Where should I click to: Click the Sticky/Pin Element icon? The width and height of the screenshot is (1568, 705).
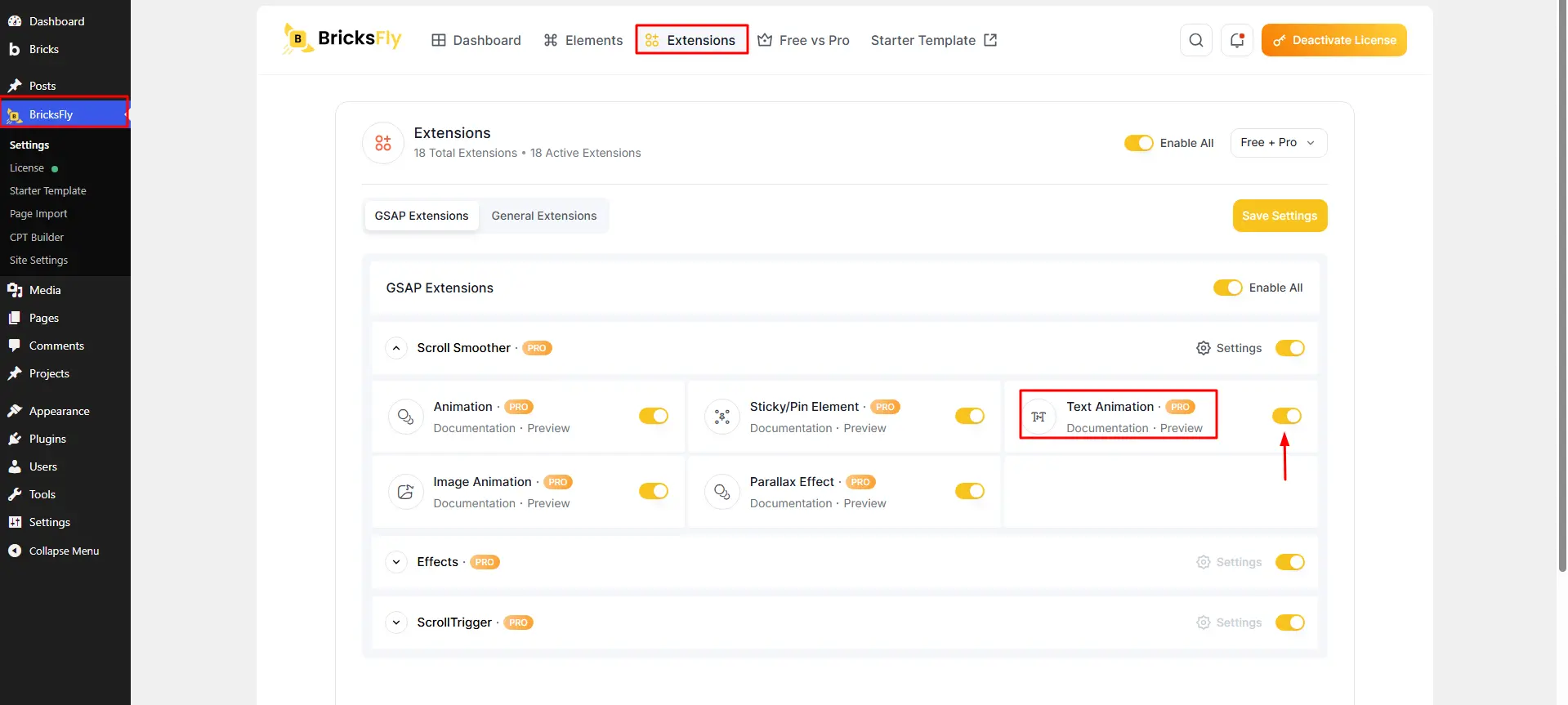(x=721, y=417)
